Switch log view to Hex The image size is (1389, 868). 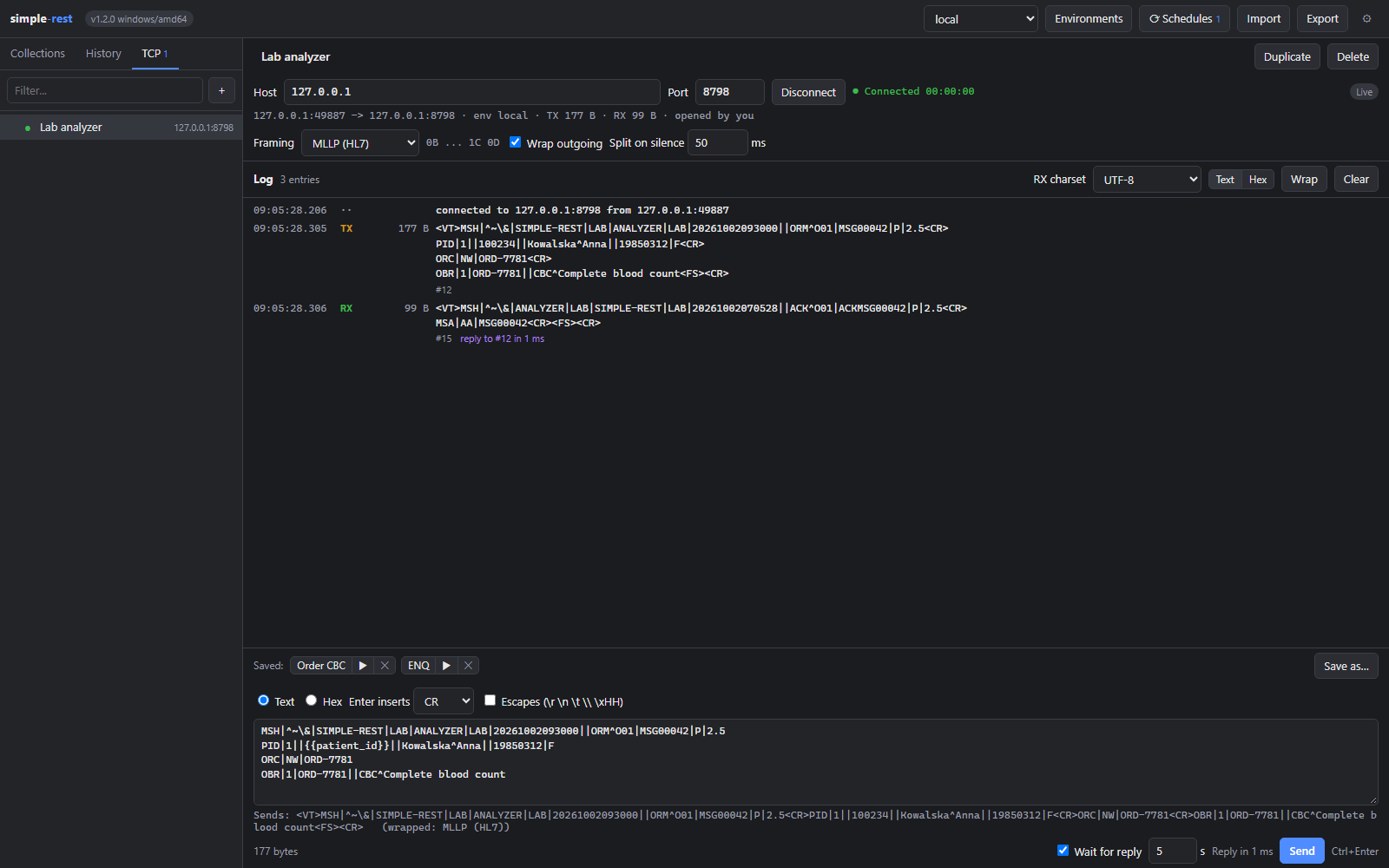click(x=1258, y=180)
